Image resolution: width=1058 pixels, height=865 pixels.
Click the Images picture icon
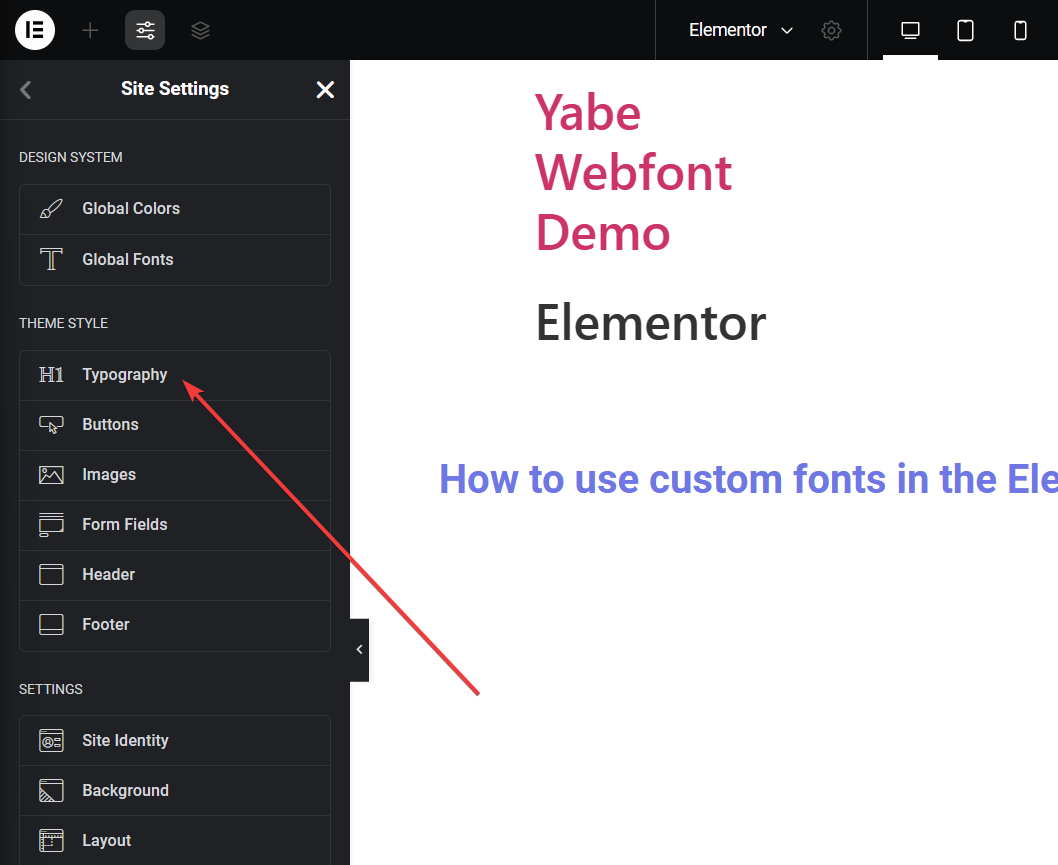coord(51,475)
